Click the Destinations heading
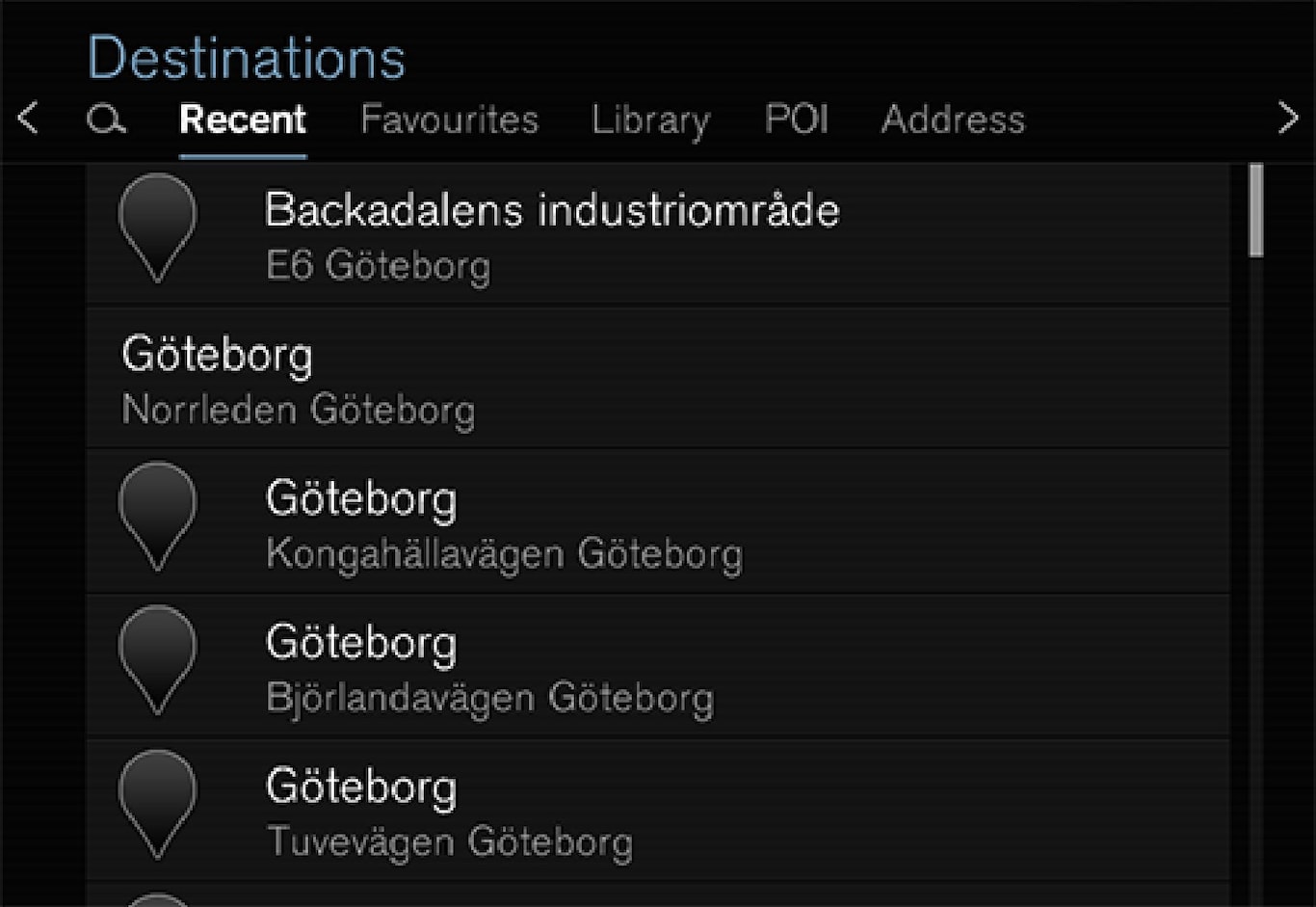 [247, 58]
